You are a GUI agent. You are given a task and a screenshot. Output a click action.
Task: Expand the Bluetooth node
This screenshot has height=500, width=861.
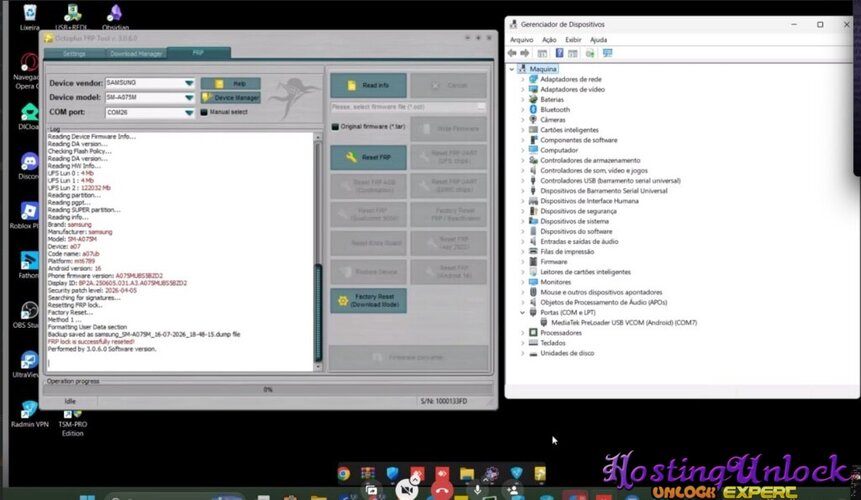[x=523, y=110]
